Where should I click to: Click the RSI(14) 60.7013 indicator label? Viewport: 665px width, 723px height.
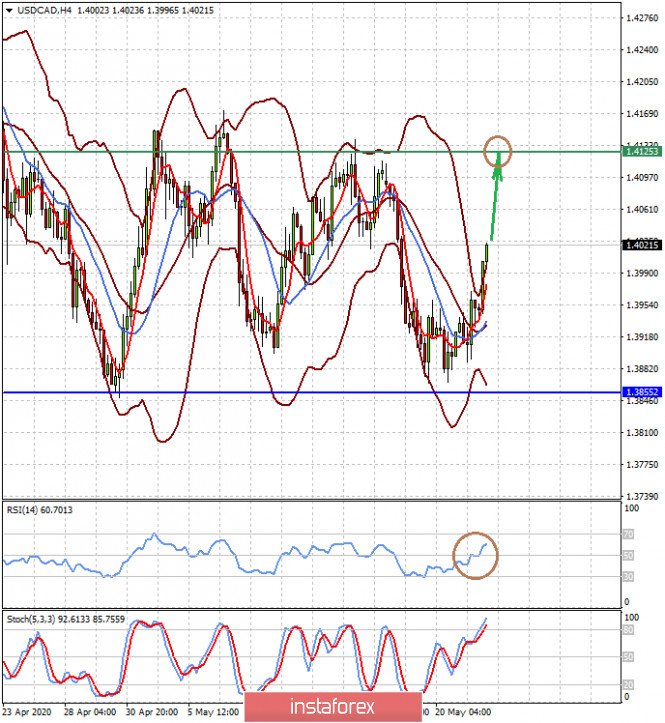click(x=40, y=510)
